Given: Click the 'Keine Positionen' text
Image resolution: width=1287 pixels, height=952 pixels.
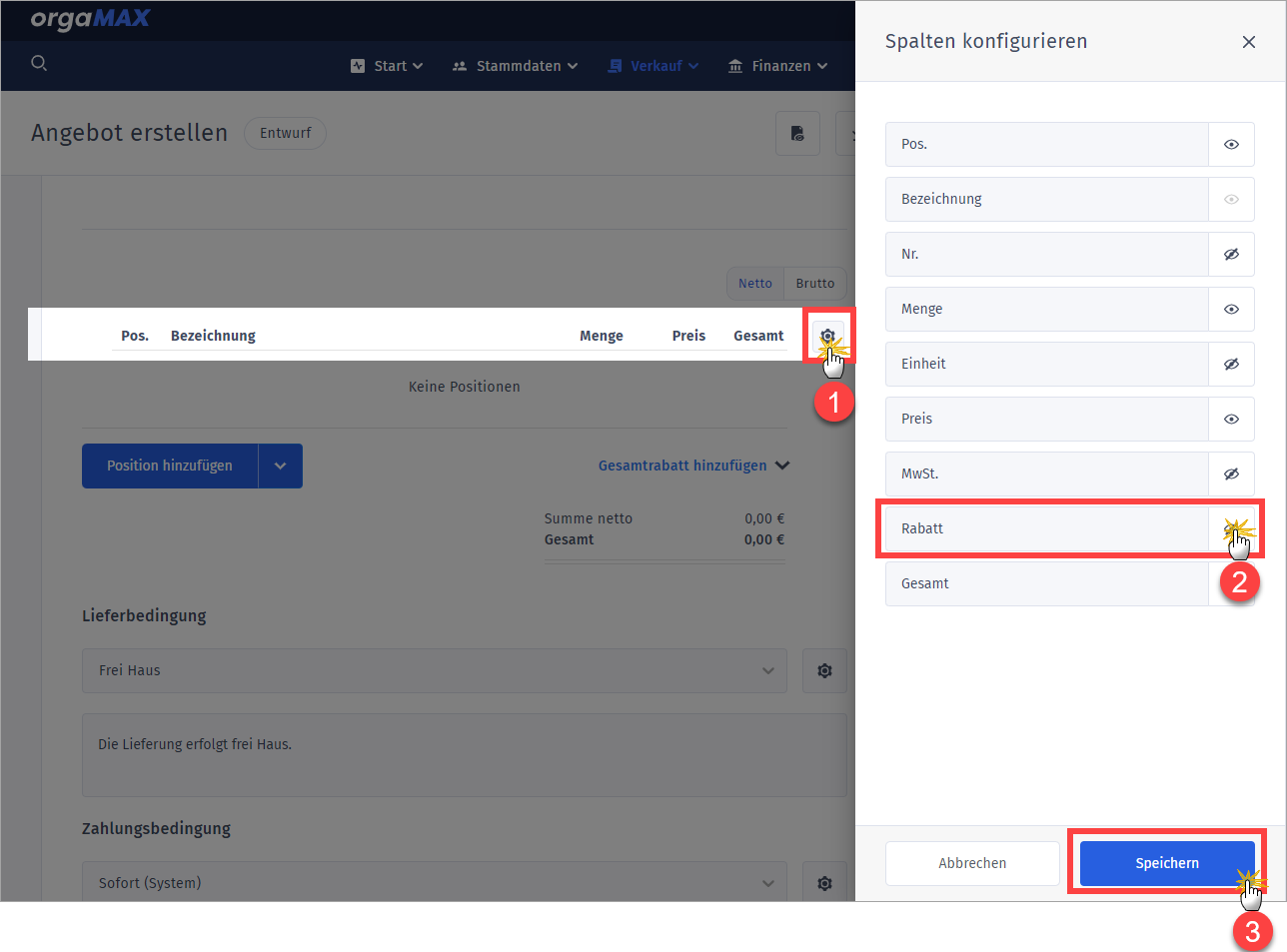Looking at the screenshot, I should tap(465, 387).
